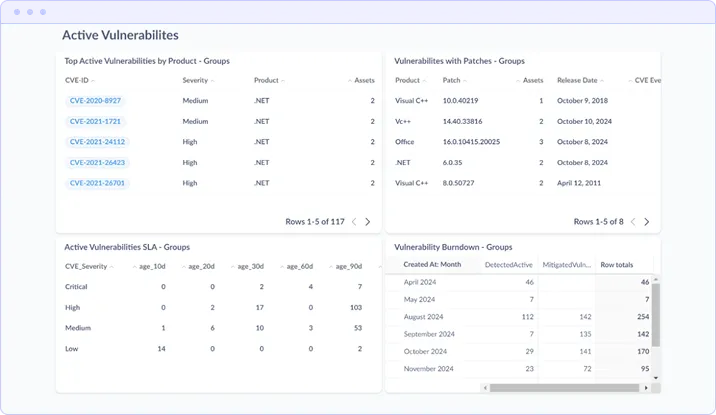716x415 pixels.
Task: Click the August 2024 row total 254
Action: [x=643, y=317]
